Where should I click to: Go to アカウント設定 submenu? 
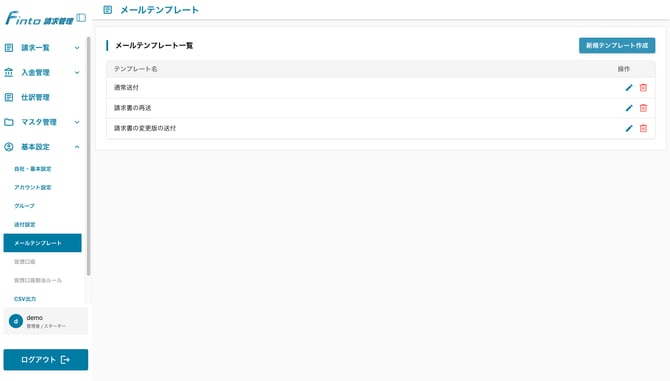click(32, 188)
